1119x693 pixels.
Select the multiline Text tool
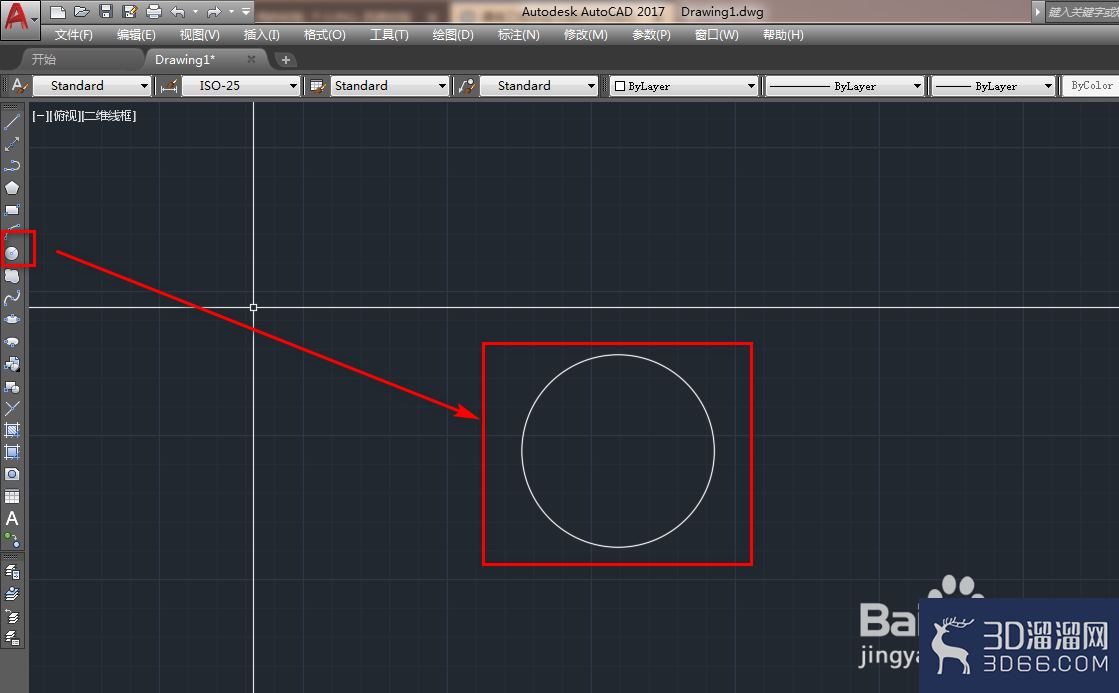(12, 518)
